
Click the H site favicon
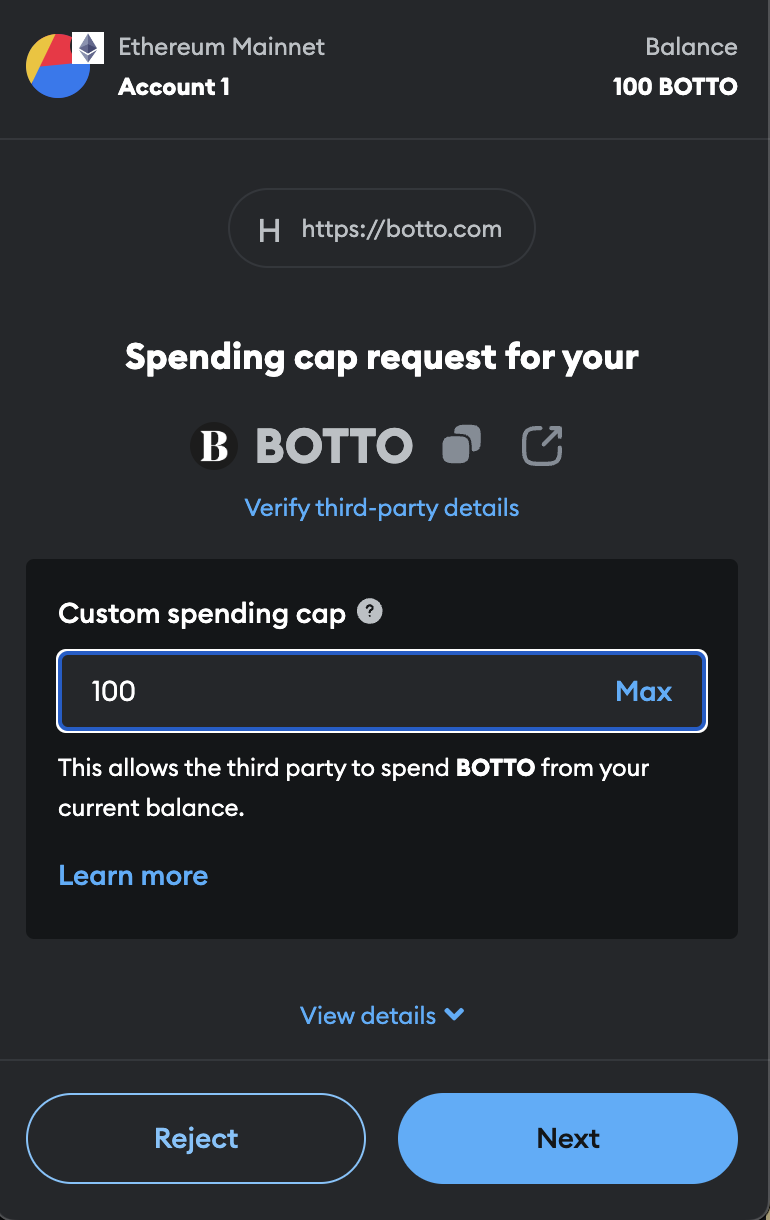click(x=269, y=231)
